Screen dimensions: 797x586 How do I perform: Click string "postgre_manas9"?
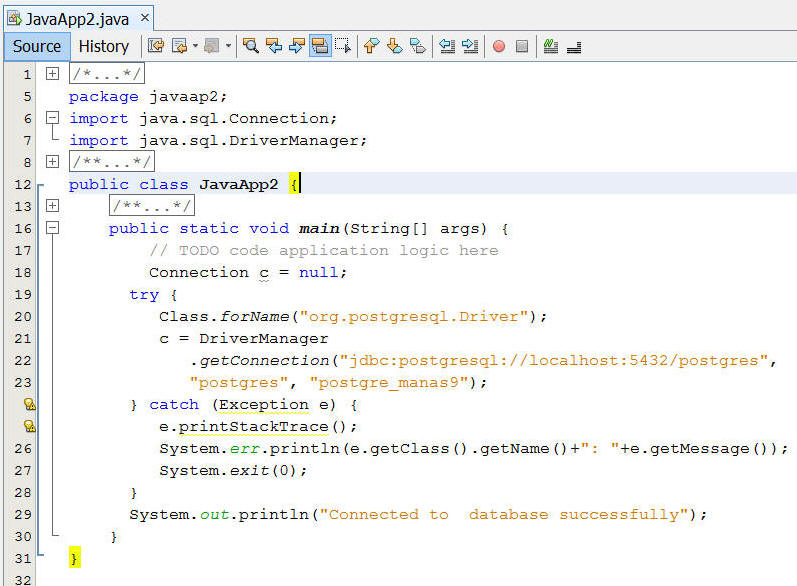389,382
